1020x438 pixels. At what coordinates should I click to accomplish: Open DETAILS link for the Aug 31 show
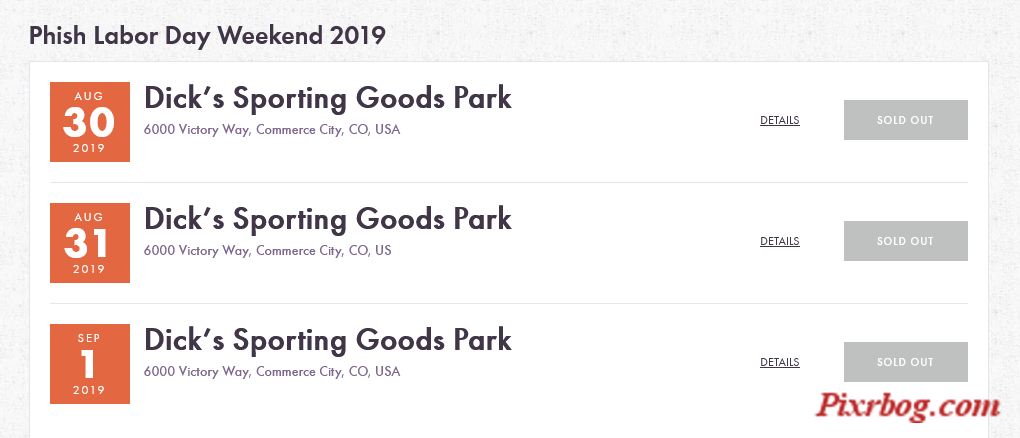click(779, 241)
